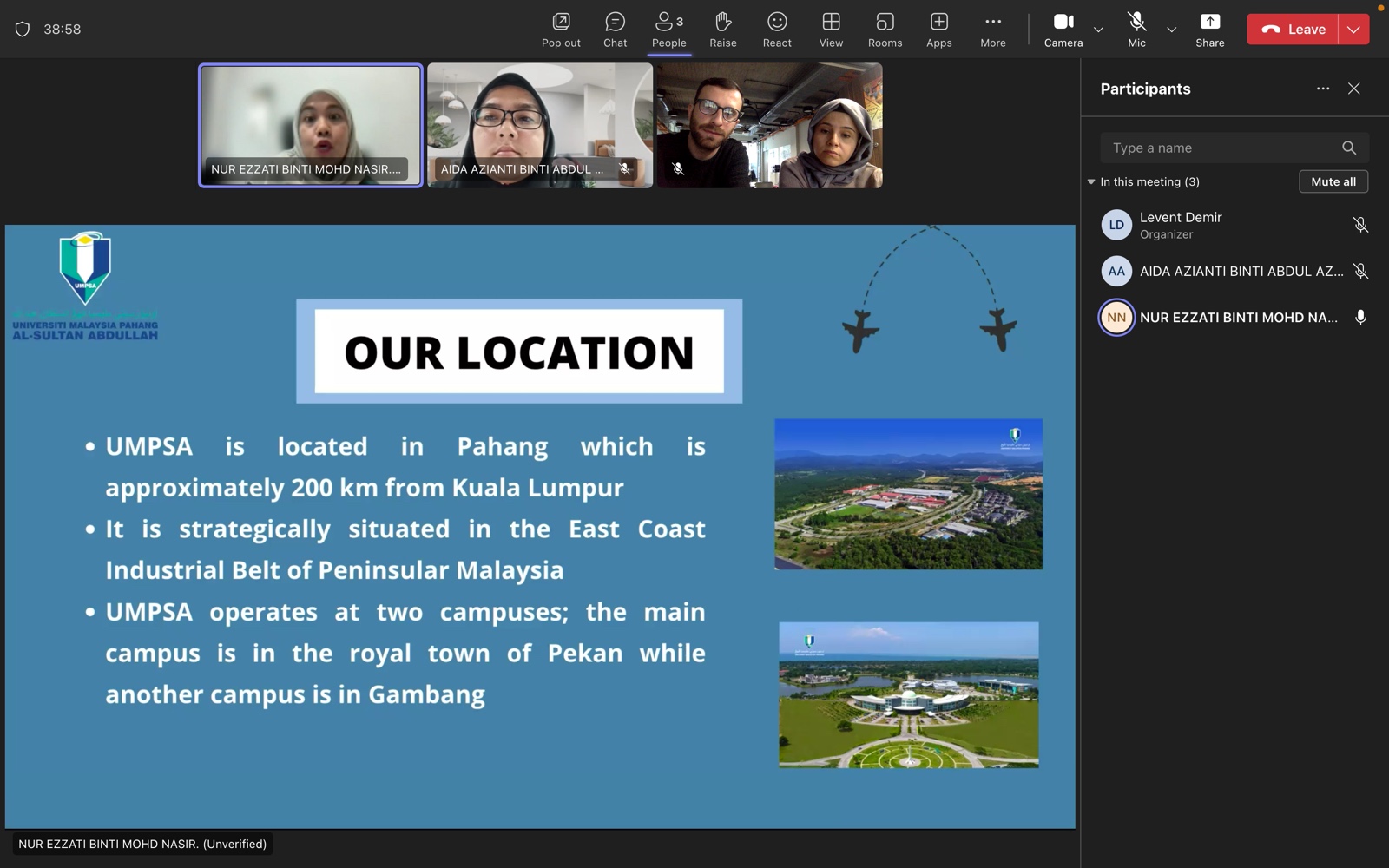
Task: Click upper aerial campus photo on slide
Action: click(909, 494)
